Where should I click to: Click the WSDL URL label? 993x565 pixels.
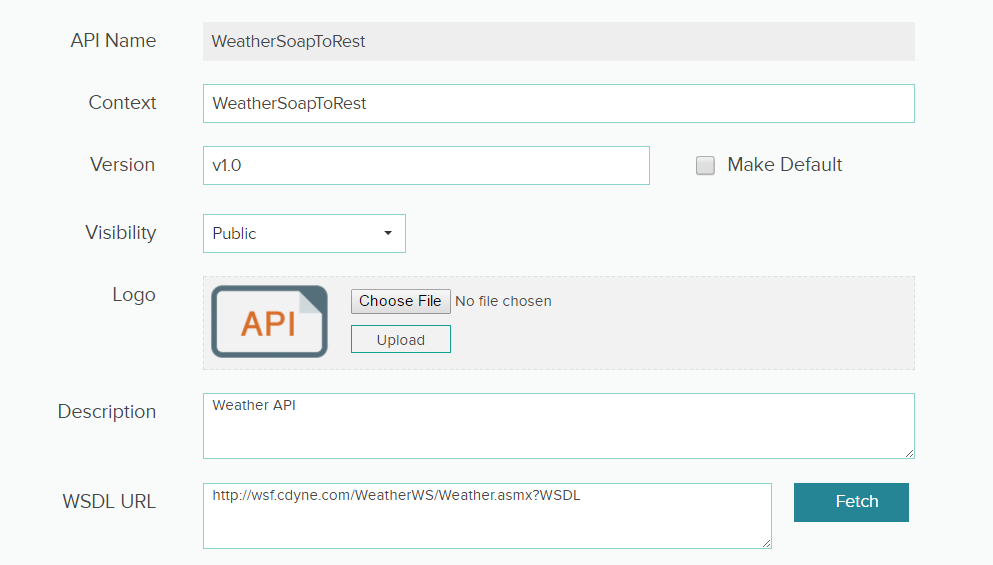(x=109, y=502)
